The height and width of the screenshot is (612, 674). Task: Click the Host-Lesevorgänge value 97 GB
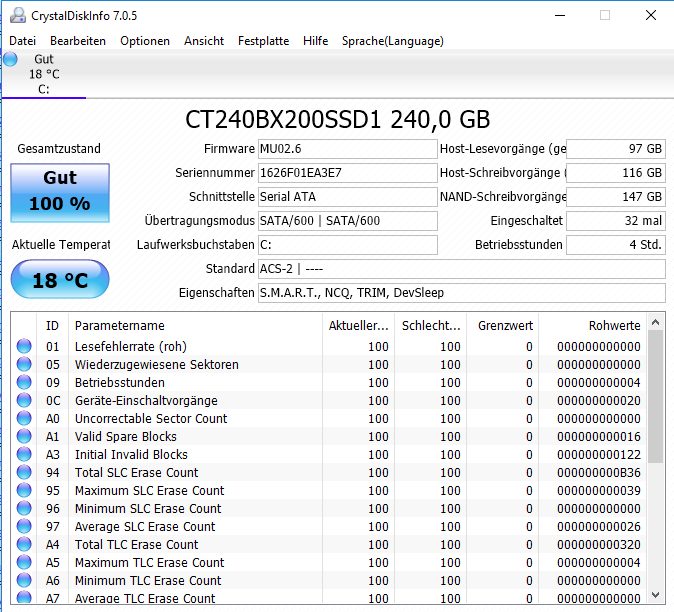616,149
